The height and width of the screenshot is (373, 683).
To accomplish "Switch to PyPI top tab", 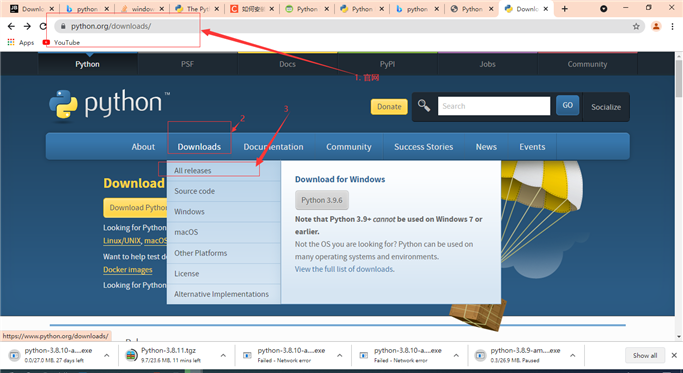I will coord(387,64).
